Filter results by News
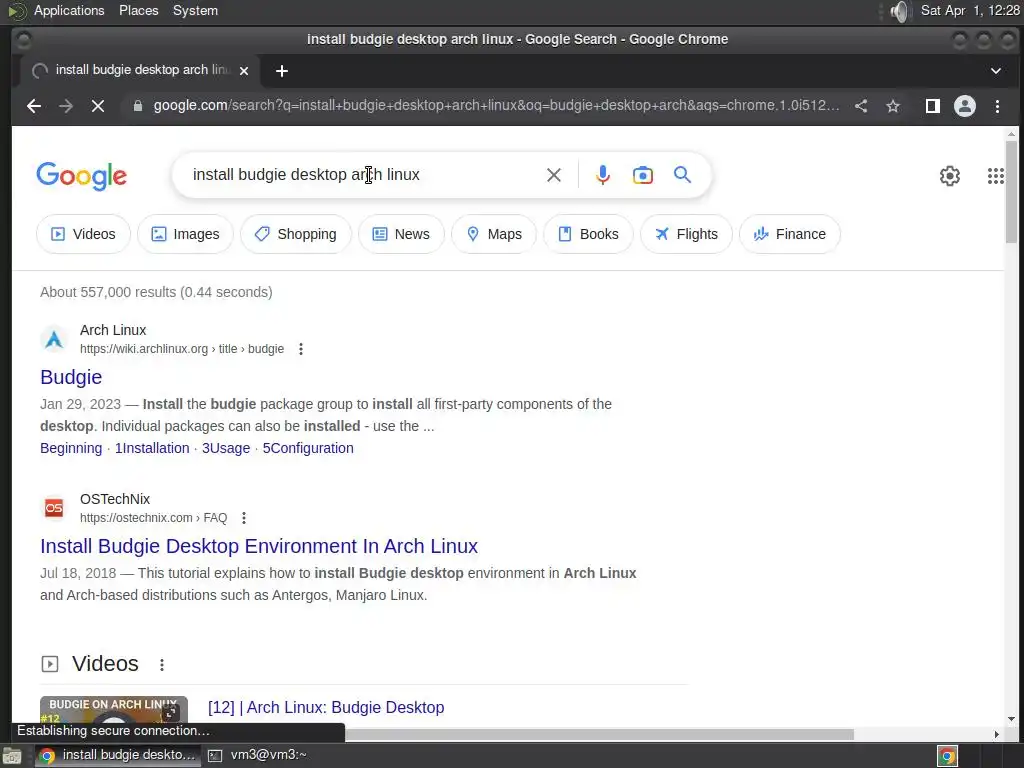This screenshot has width=1024, height=768. point(401,234)
